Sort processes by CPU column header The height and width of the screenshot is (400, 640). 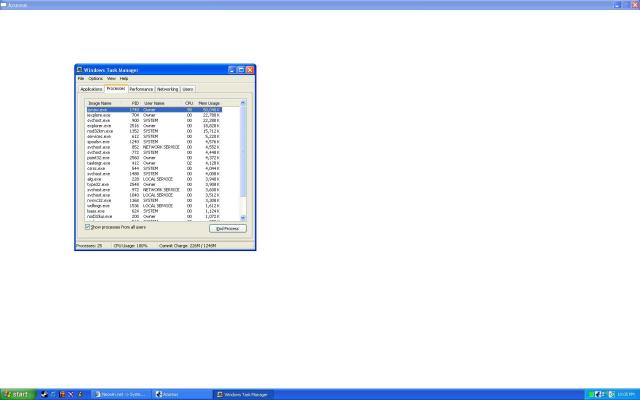tap(189, 103)
